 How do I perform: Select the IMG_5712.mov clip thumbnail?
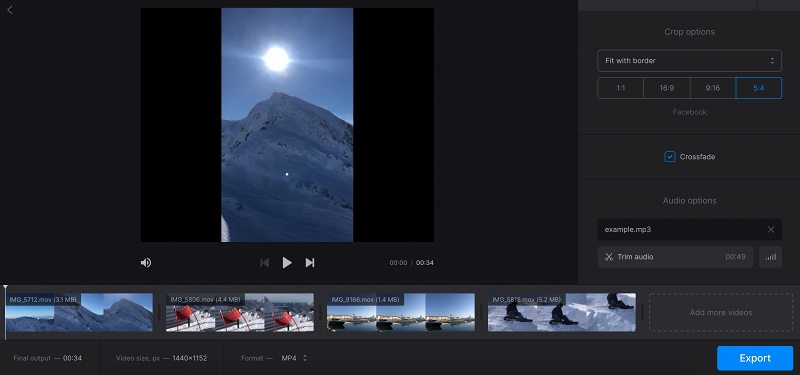[x=79, y=312]
